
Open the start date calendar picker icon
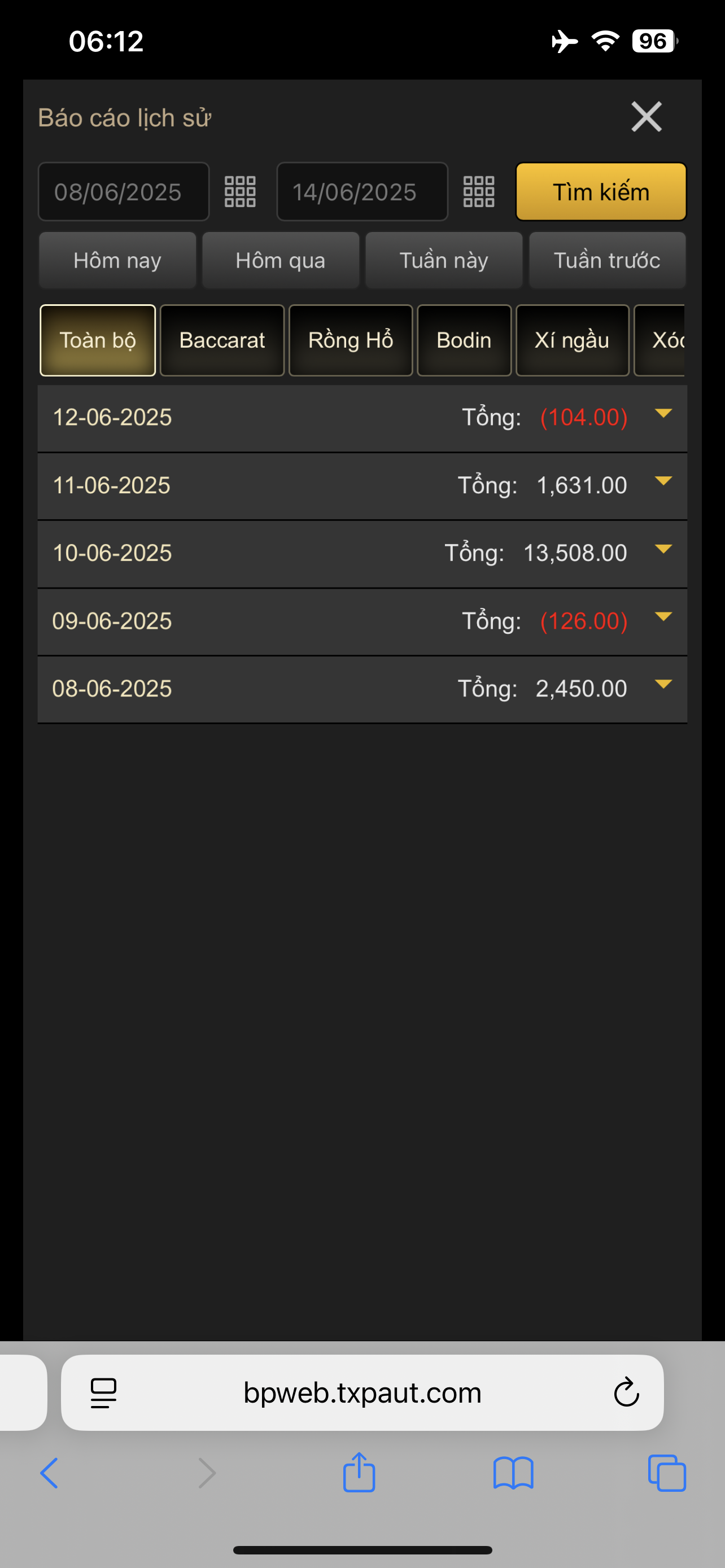[240, 192]
